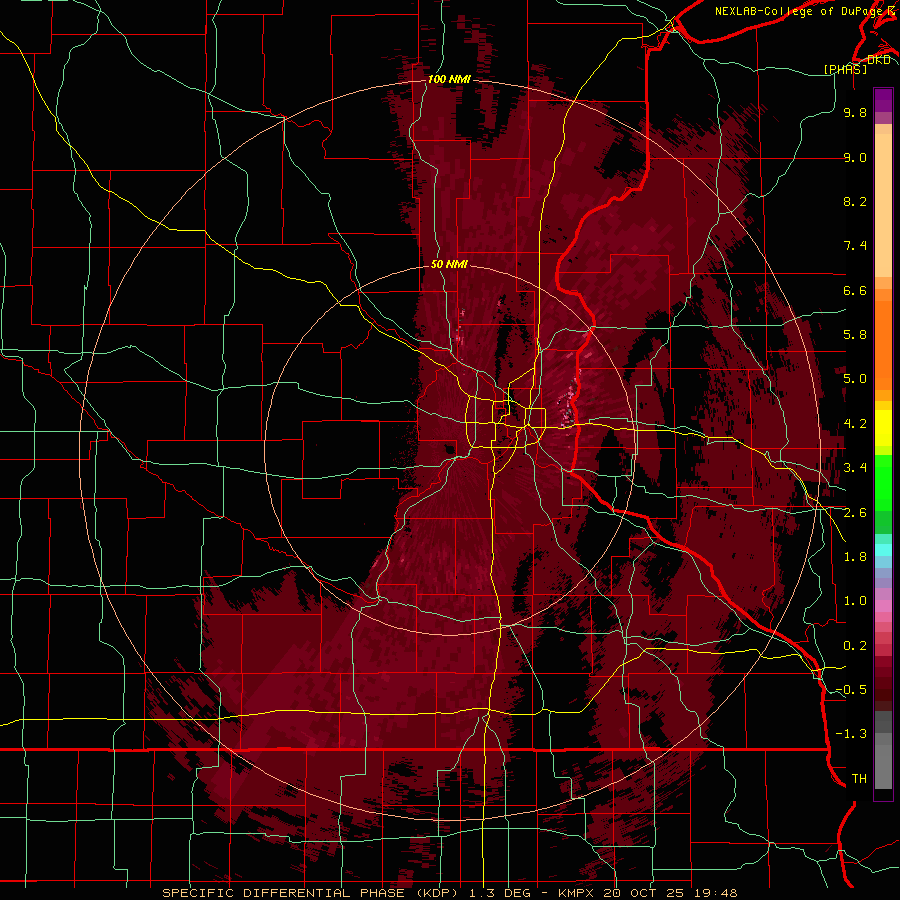The width and height of the screenshot is (900, 900).
Task: Click the 1.0 value on color scale
Action: pyautogui.click(x=855, y=601)
